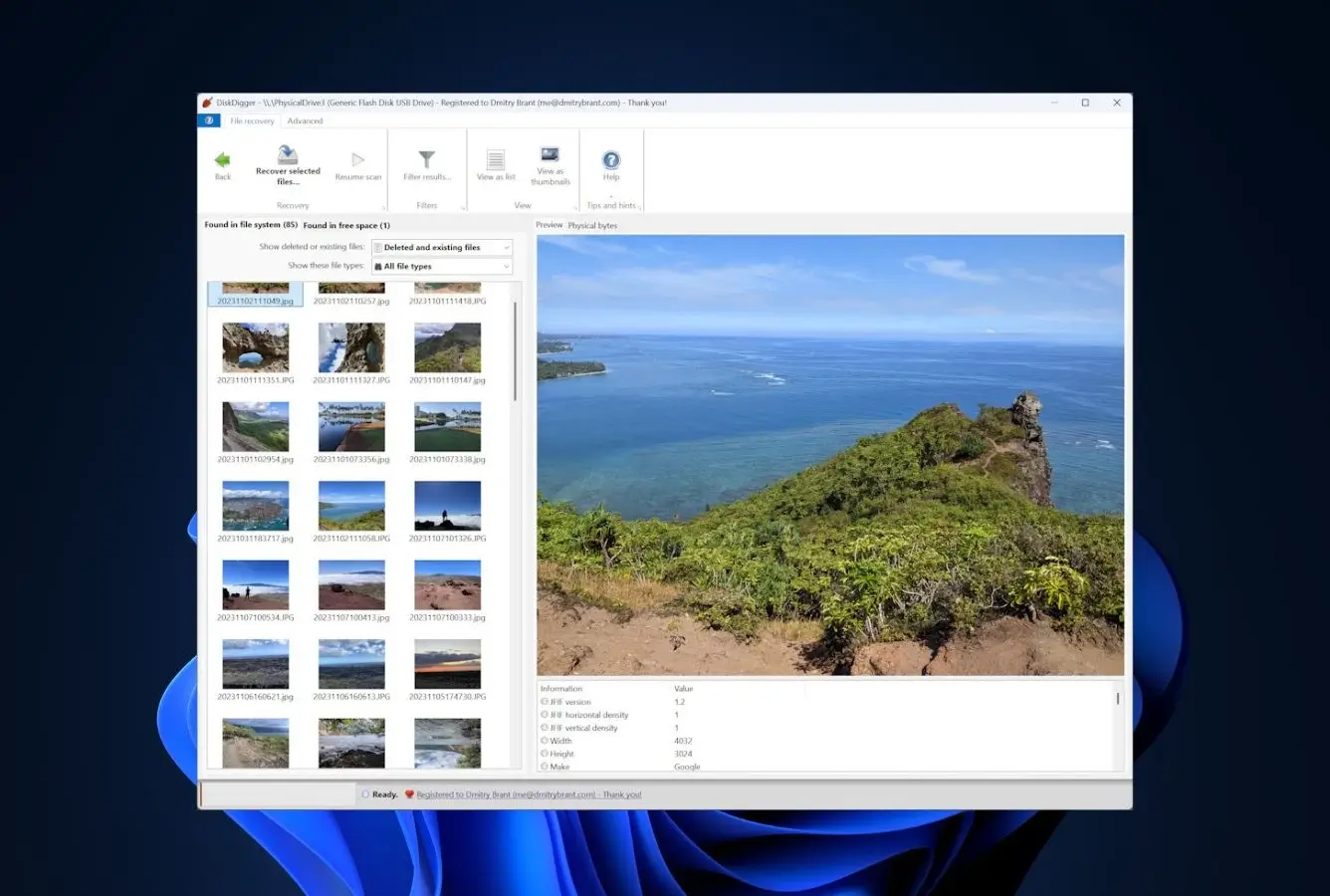This screenshot has height=896, width=1330.
Task: Click the icon beside JFIF horizontal density
Action: (x=545, y=715)
